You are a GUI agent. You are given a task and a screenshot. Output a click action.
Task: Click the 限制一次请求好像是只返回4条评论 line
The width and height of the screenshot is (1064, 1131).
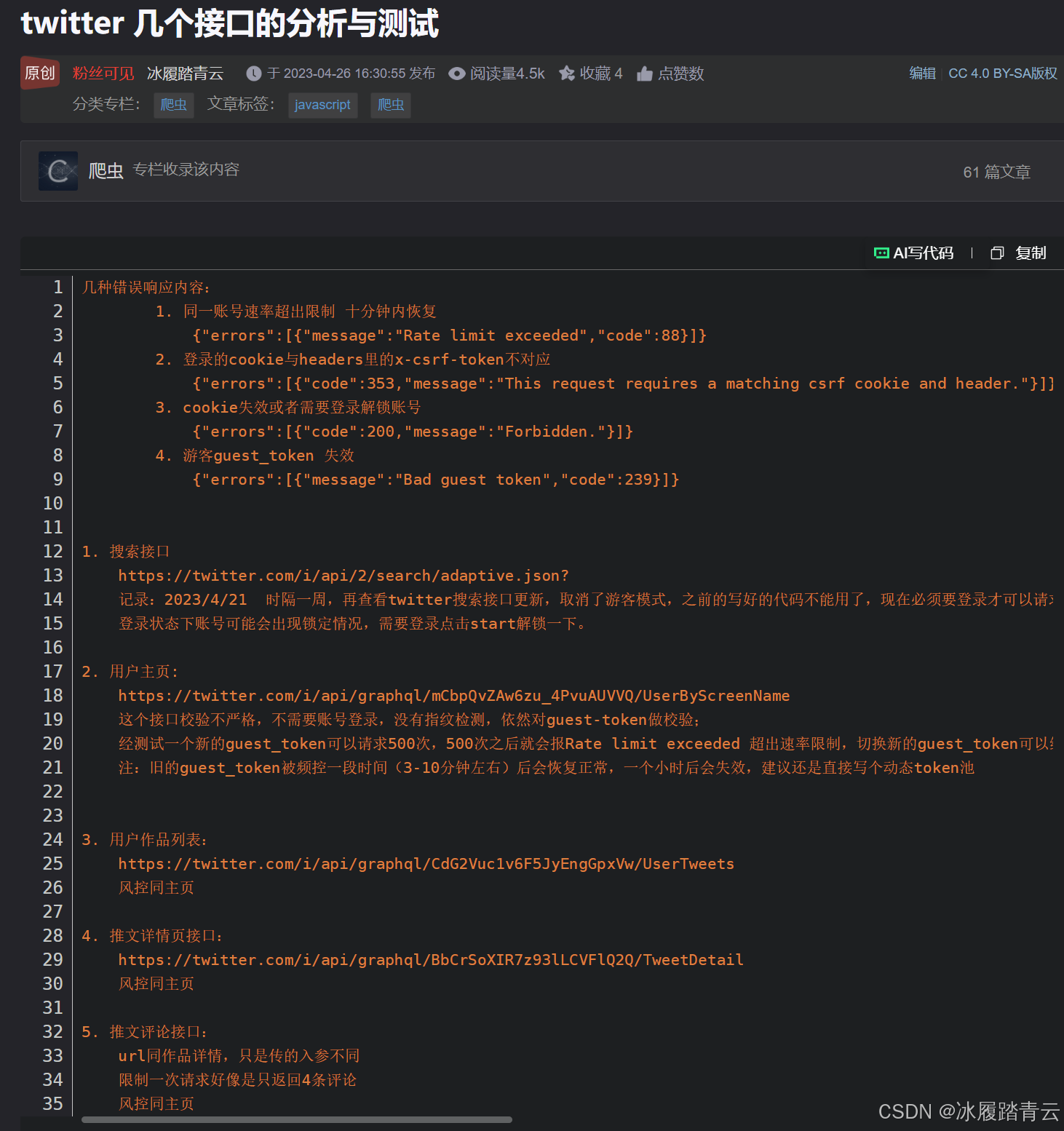click(x=237, y=1080)
